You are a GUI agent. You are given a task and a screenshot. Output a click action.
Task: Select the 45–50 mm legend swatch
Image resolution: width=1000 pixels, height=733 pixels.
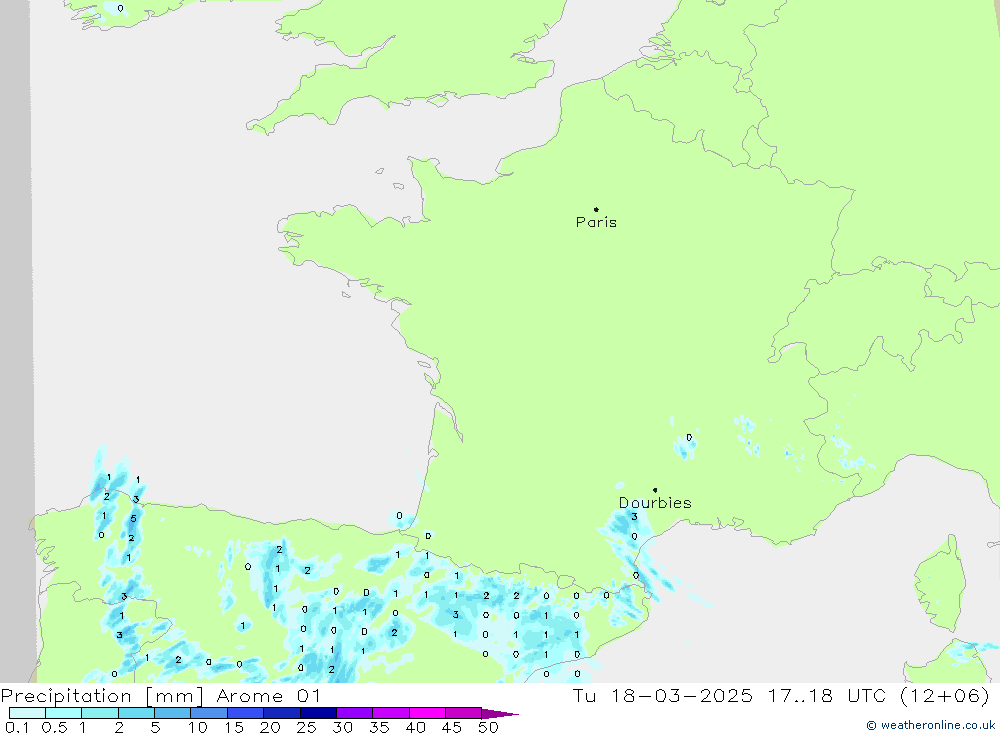[x=463, y=713]
